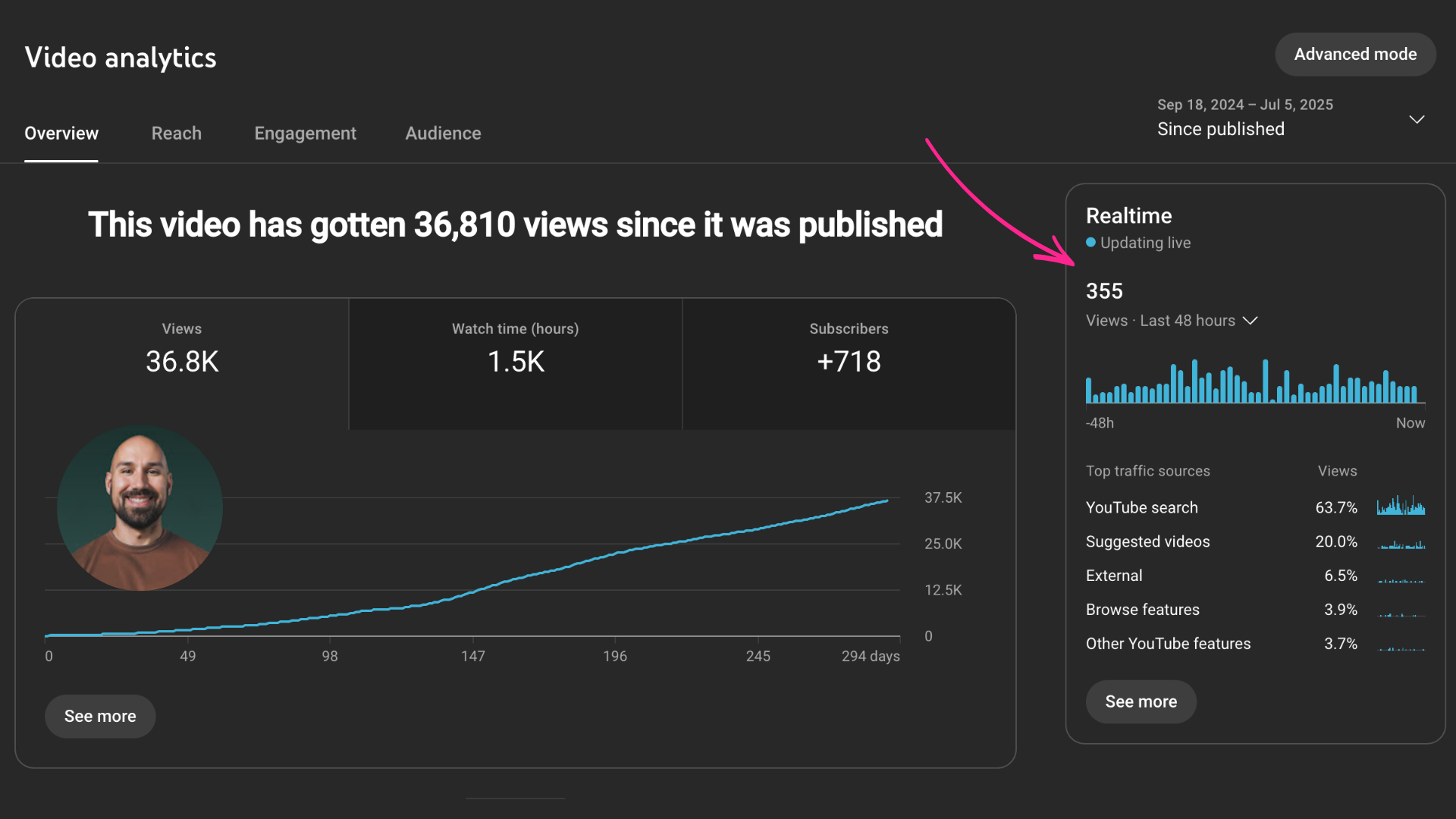Image resolution: width=1456 pixels, height=819 pixels.
Task: Open Advanced mode
Action: (1355, 54)
